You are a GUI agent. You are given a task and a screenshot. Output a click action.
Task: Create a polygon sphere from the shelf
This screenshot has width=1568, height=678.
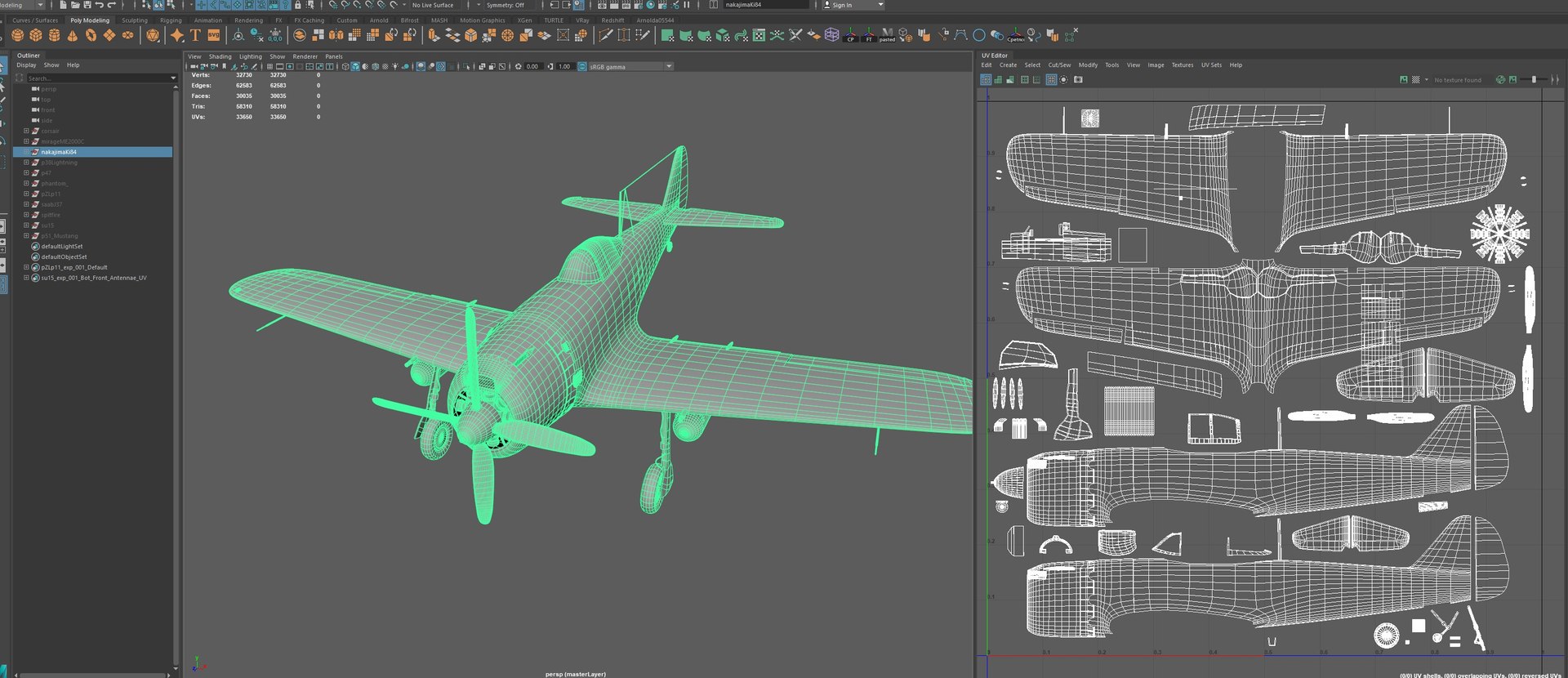pyautogui.click(x=18, y=35)
